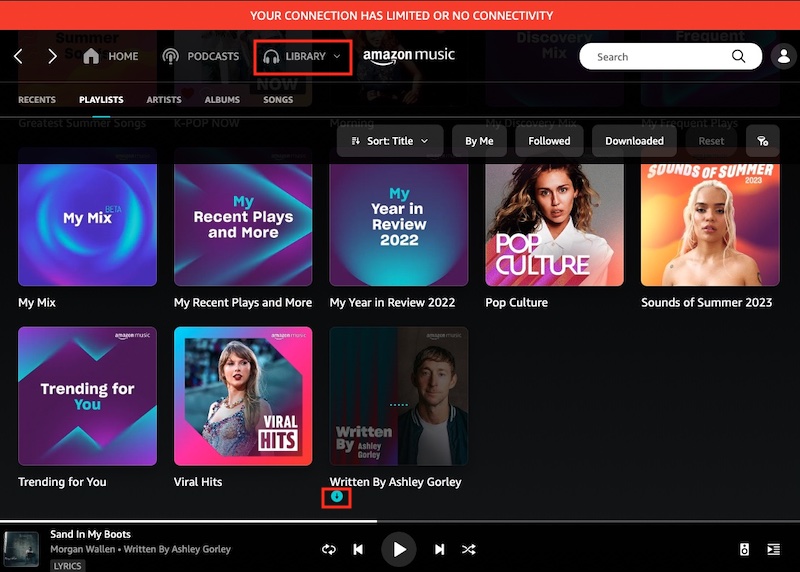Skip to the next track
The height and width of the screenshot is (572, 800).
439,549
